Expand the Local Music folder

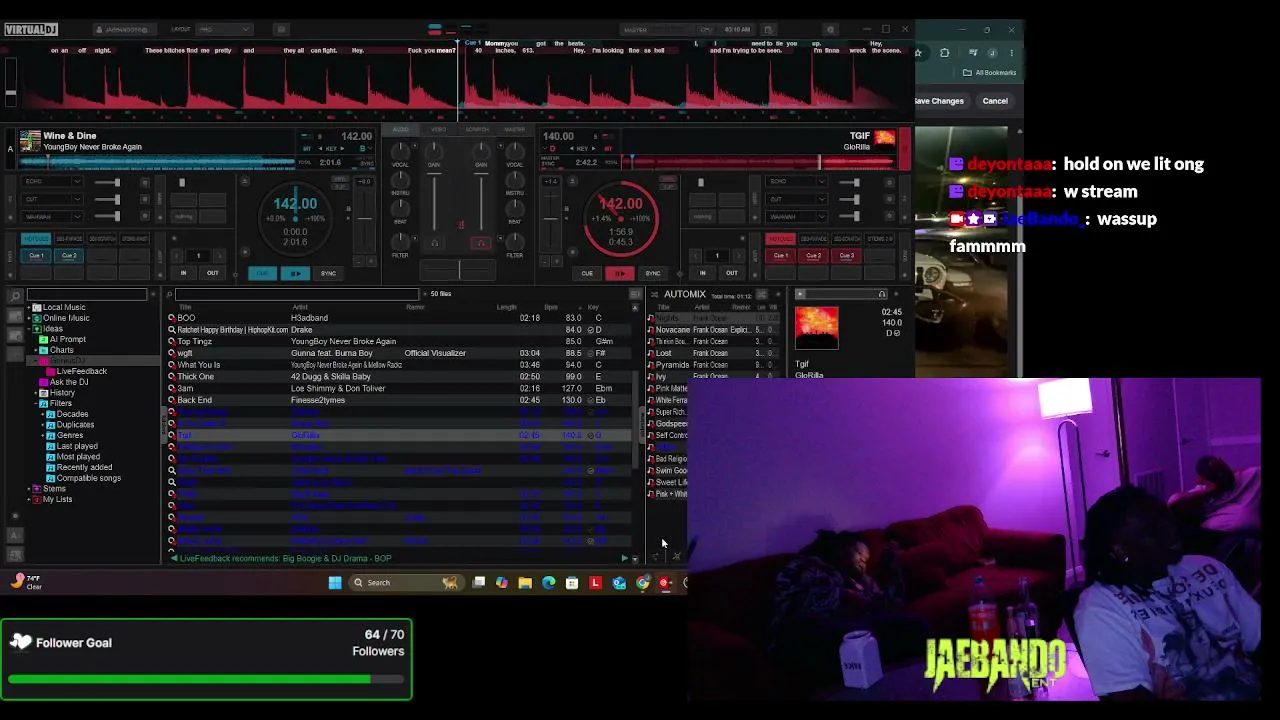tap(29, 307)
